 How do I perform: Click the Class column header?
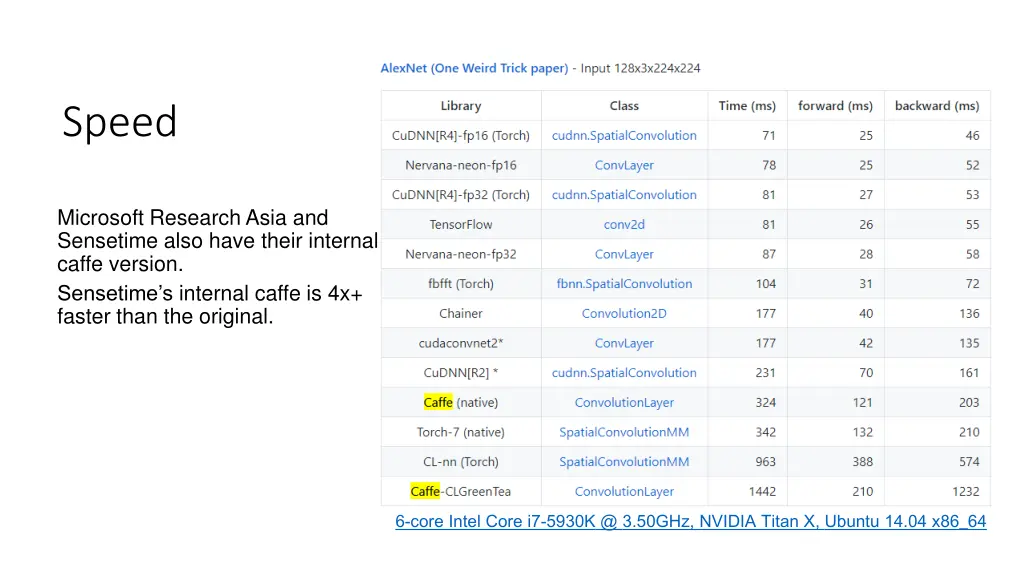coord(624,106)
